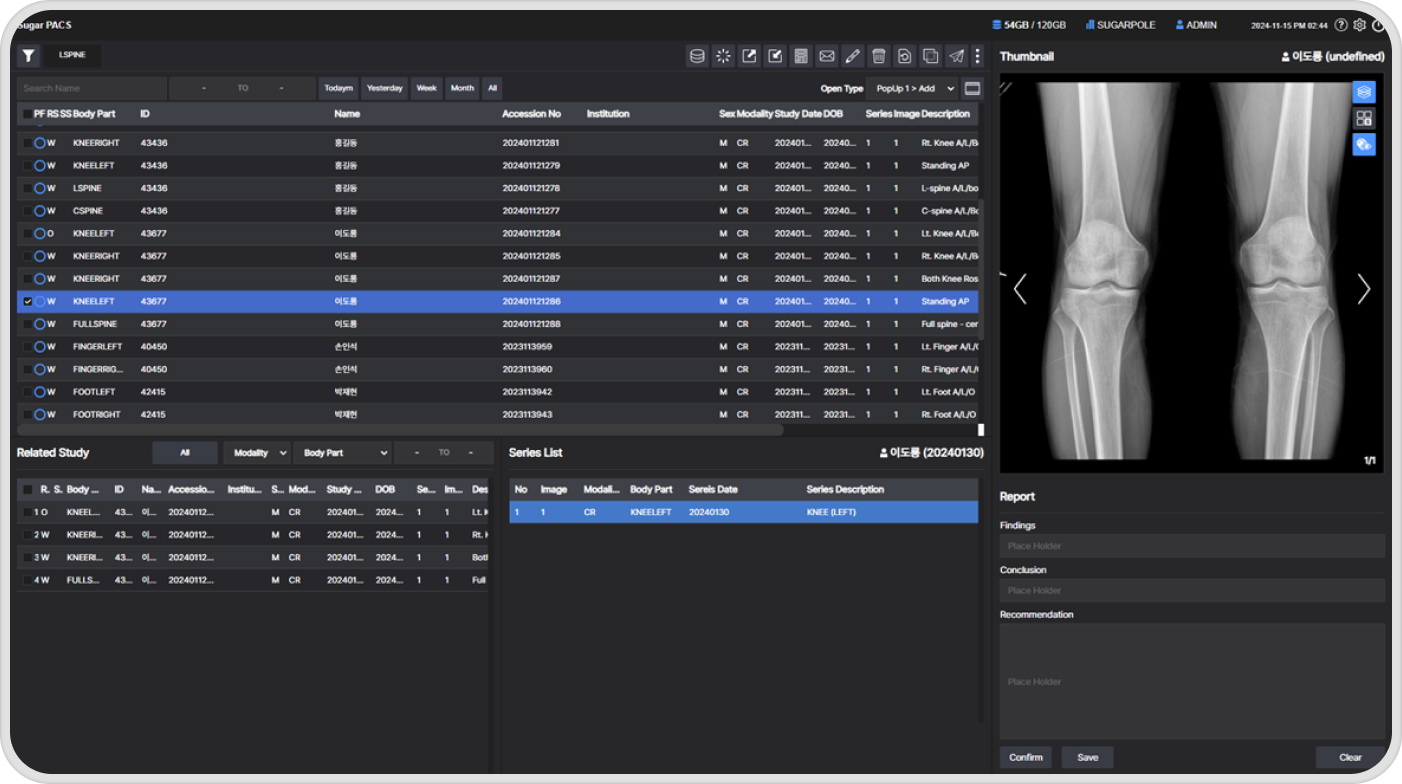Click the envelope mail icon
Image resolution: width=1402 pixels, height=784 pixels.
tap(826, 56)
